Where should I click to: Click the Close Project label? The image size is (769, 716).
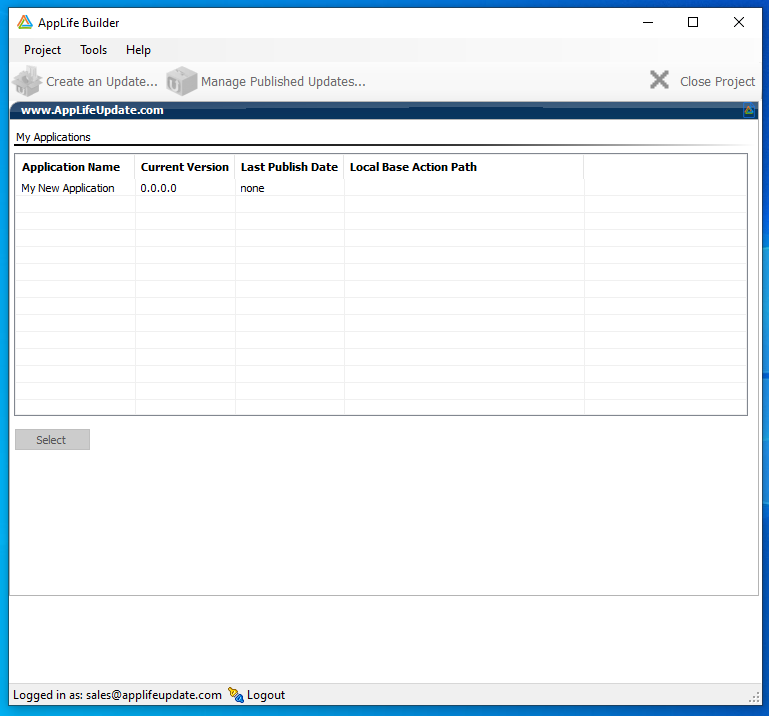717,81
